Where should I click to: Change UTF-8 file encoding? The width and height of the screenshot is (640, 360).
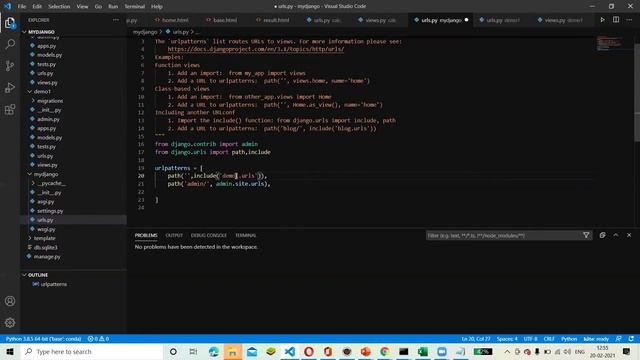click(531, 339)
